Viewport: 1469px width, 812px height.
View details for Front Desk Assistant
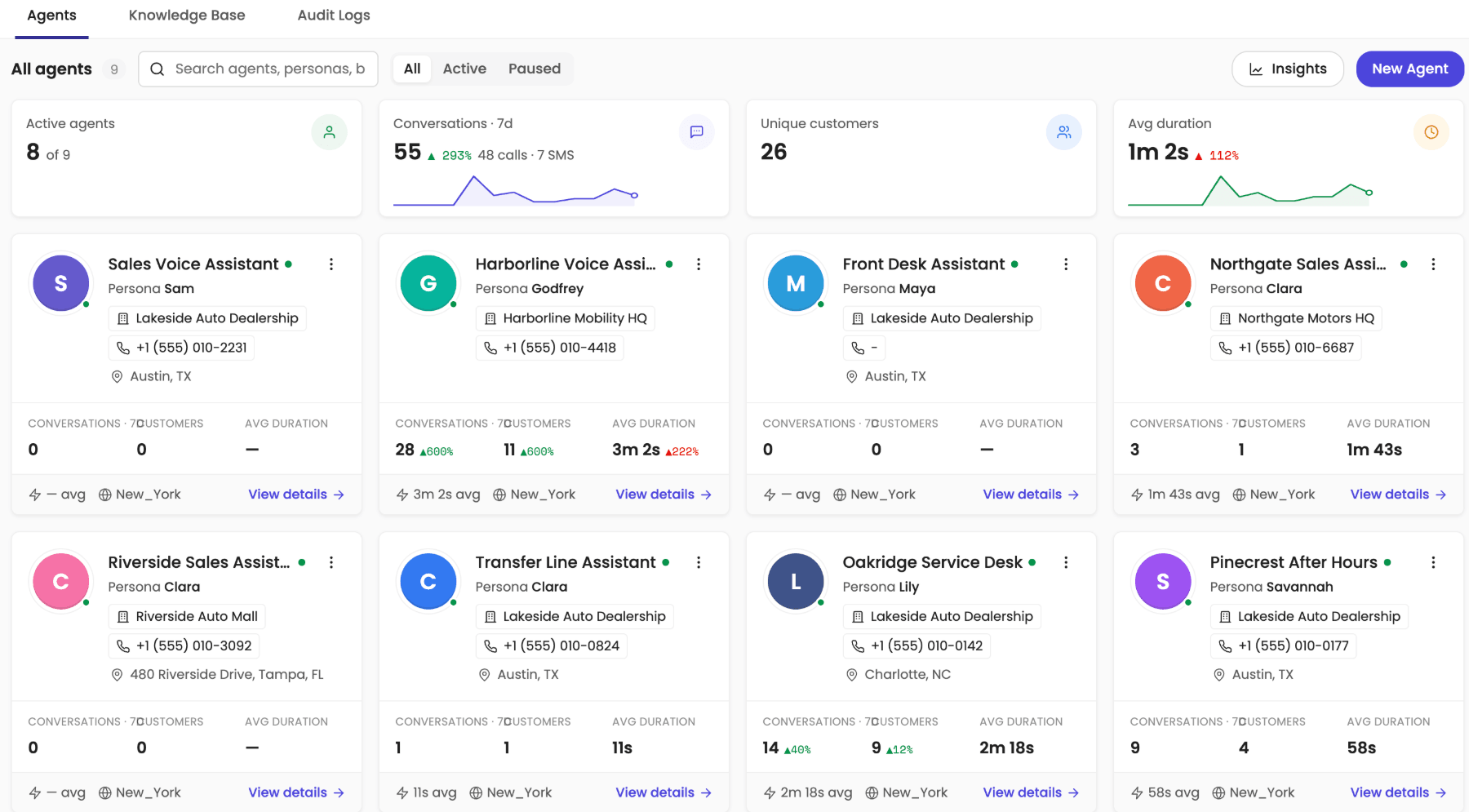tap(1031, 495)
